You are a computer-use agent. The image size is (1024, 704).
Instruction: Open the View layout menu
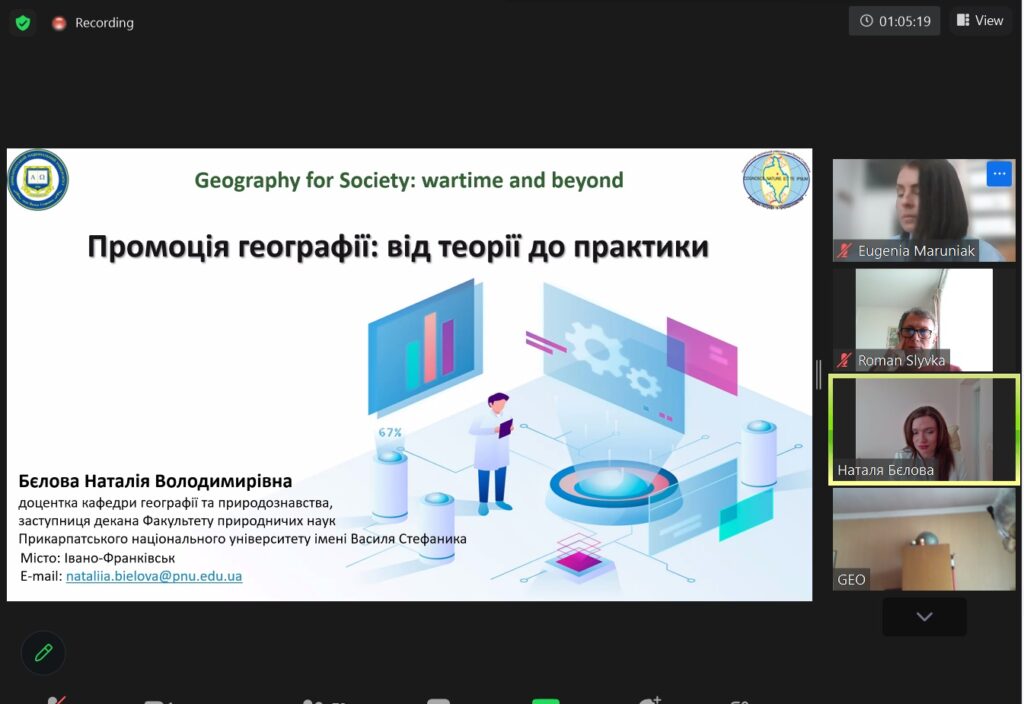click(980, 21)
